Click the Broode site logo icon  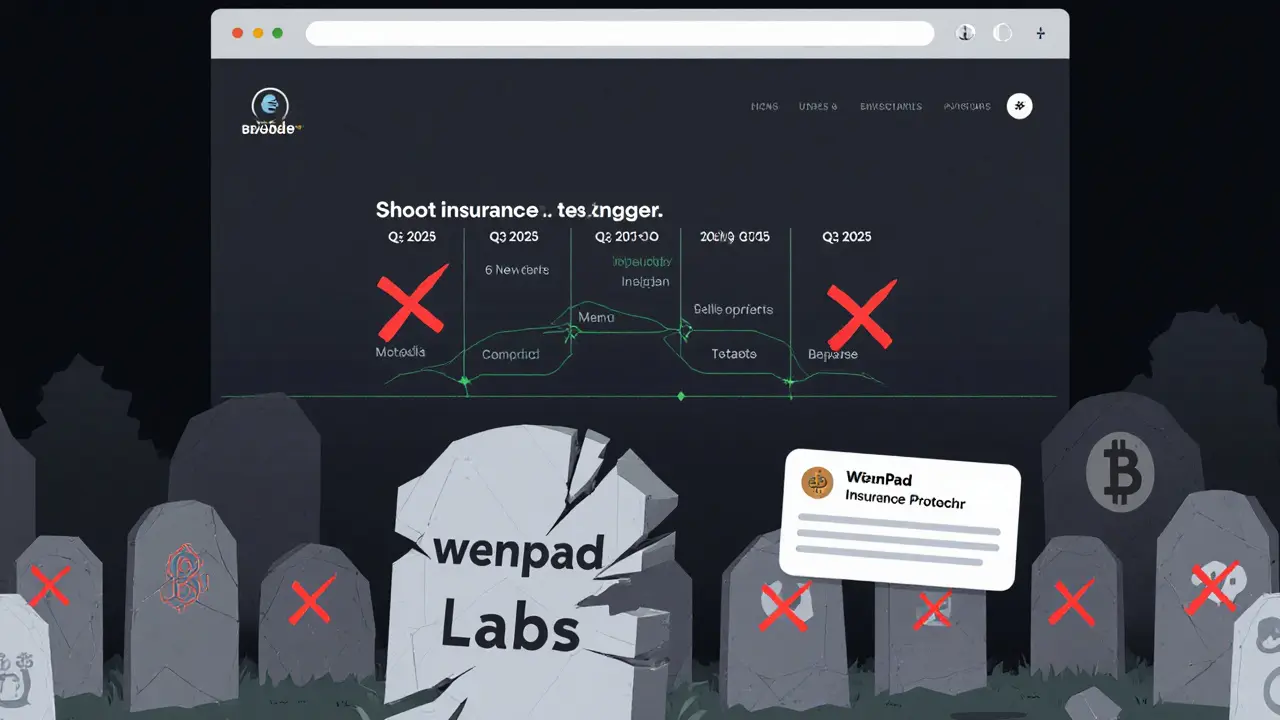[x=270, y=105]
